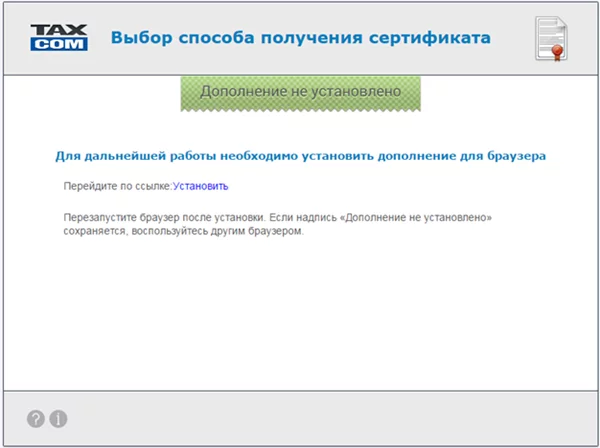Open the help question mark icon

(36, 419)
